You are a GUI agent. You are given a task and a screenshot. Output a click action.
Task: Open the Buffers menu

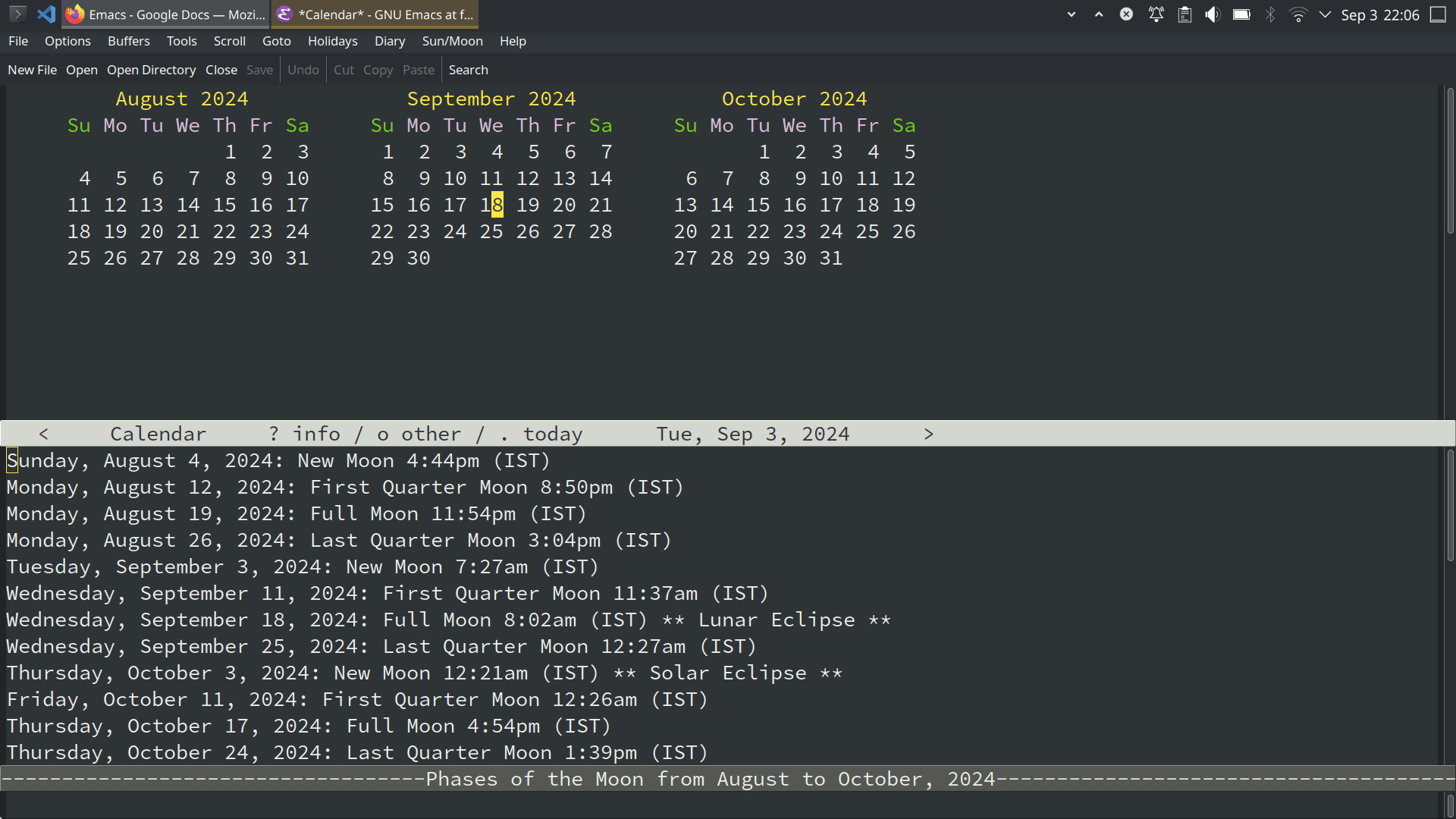[x=128, y=41]
